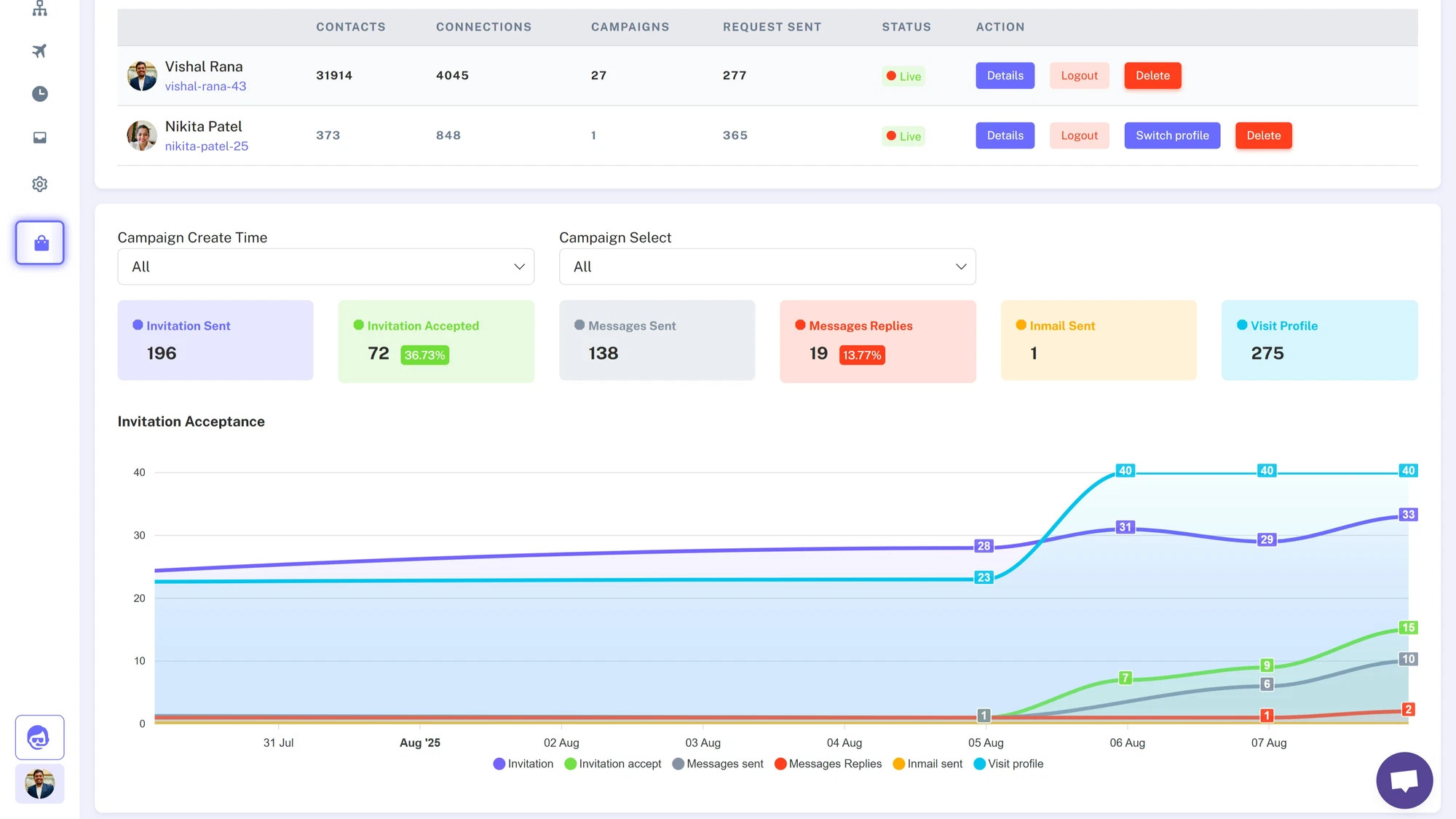Expand Campaign Select dropdown

tap(767, 266)
